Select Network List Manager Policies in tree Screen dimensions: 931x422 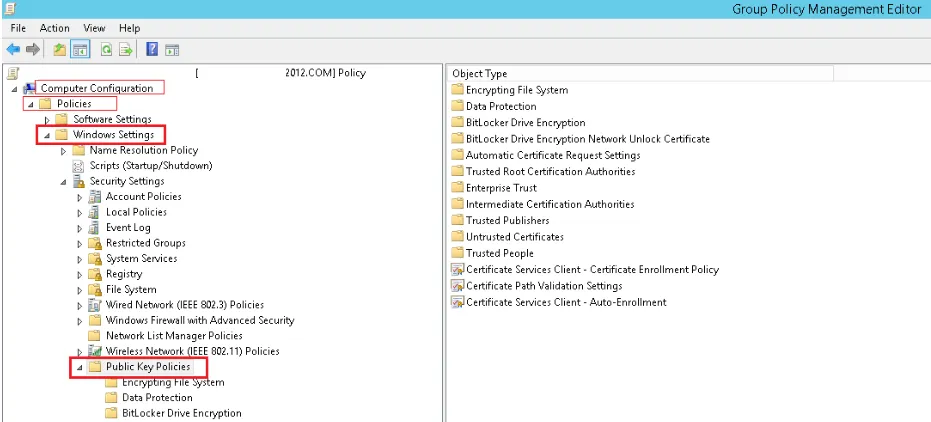(174, 335)
